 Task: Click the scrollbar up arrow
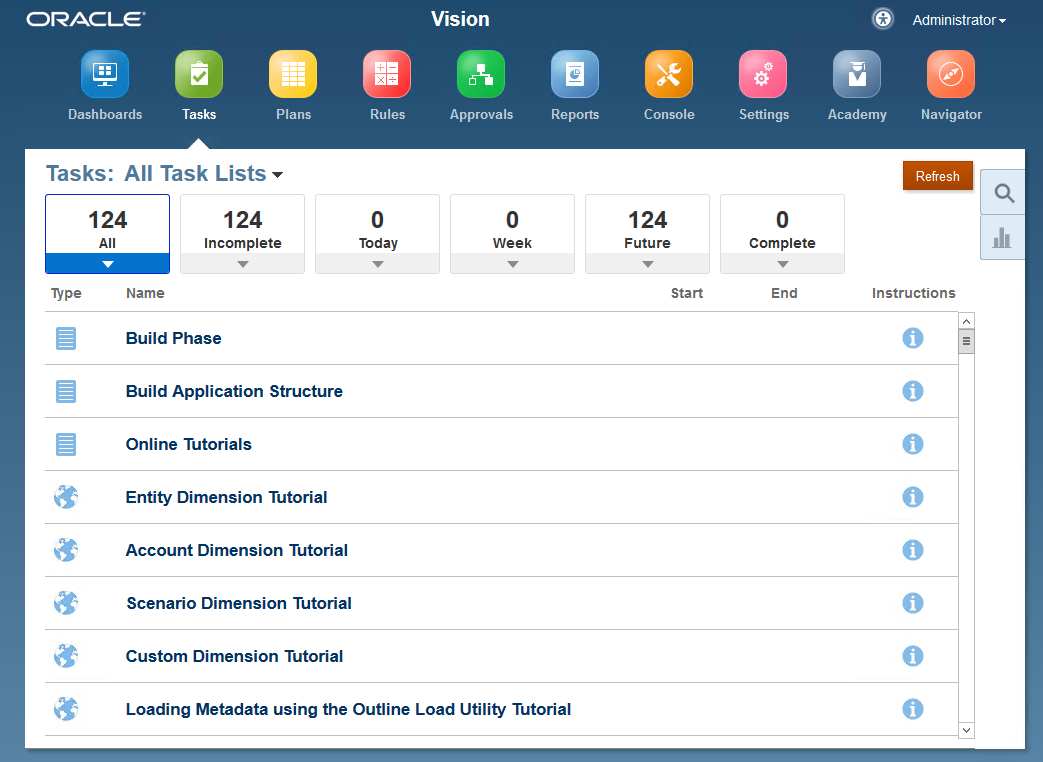tap(967, 321)
